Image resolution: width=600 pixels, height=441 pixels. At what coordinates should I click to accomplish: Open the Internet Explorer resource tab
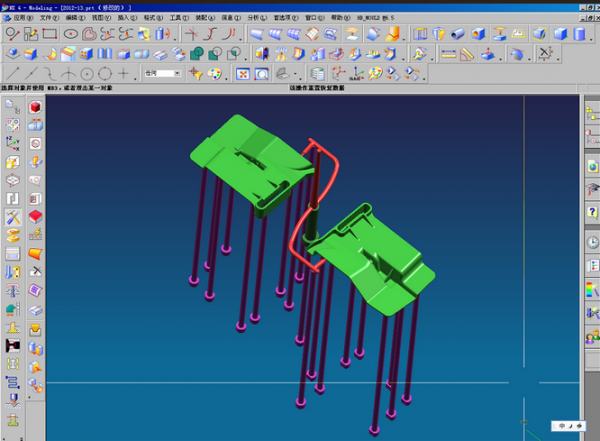(x=592, y=167)
